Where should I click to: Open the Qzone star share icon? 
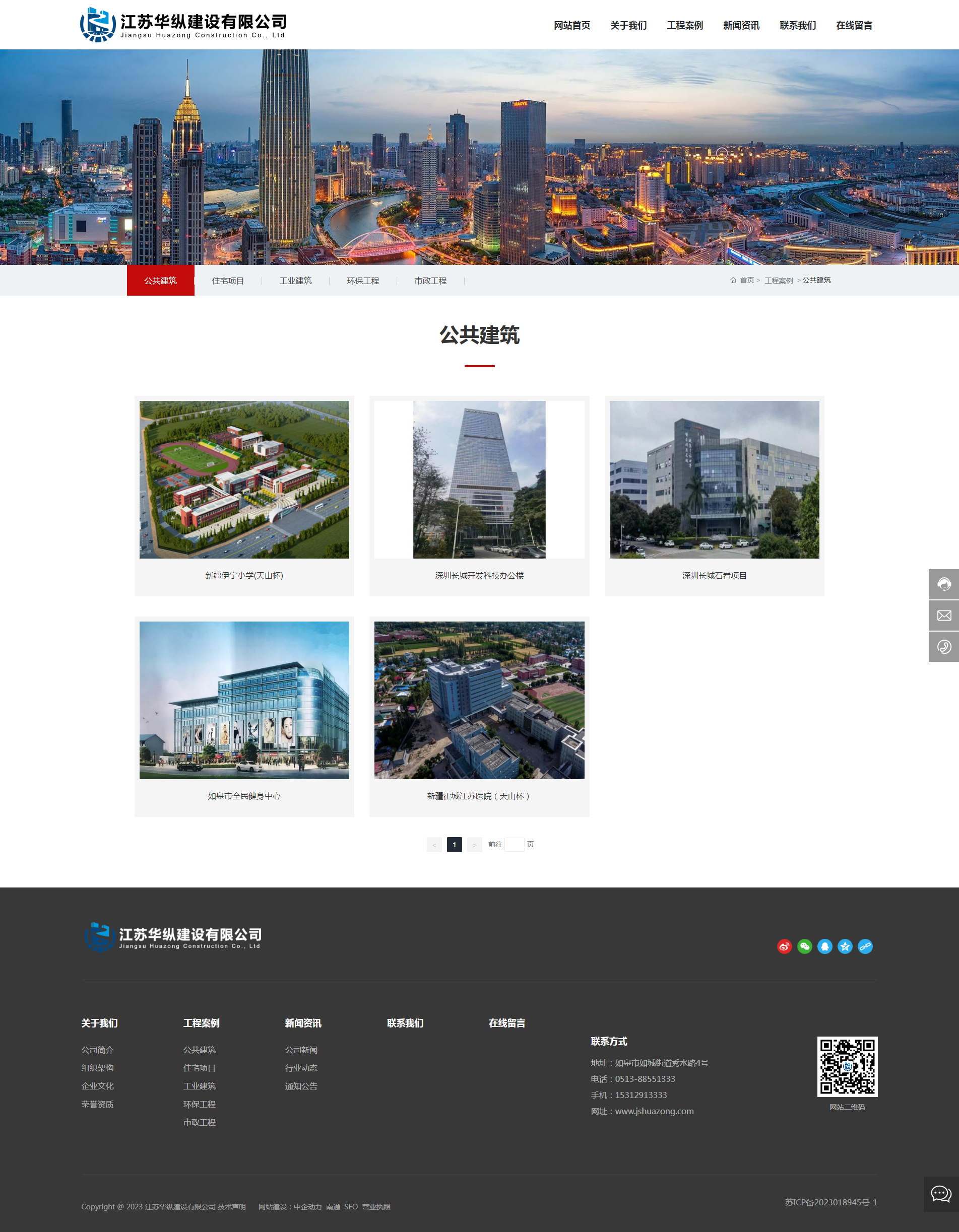pyautogui.click(x=844, y=947)
